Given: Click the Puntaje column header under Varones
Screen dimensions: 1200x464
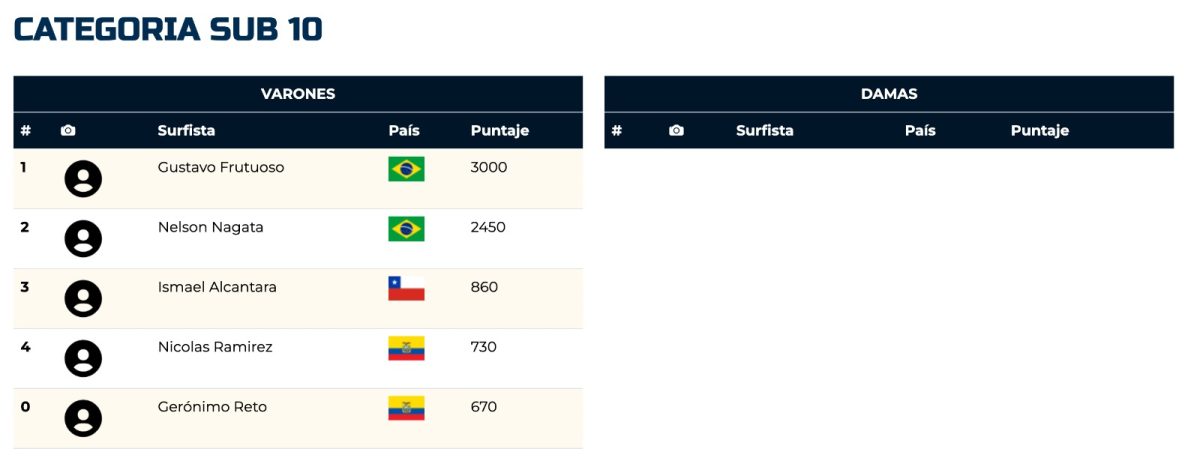Looking at the screenshot, I should pyautogui.click(x=500, y=131).
